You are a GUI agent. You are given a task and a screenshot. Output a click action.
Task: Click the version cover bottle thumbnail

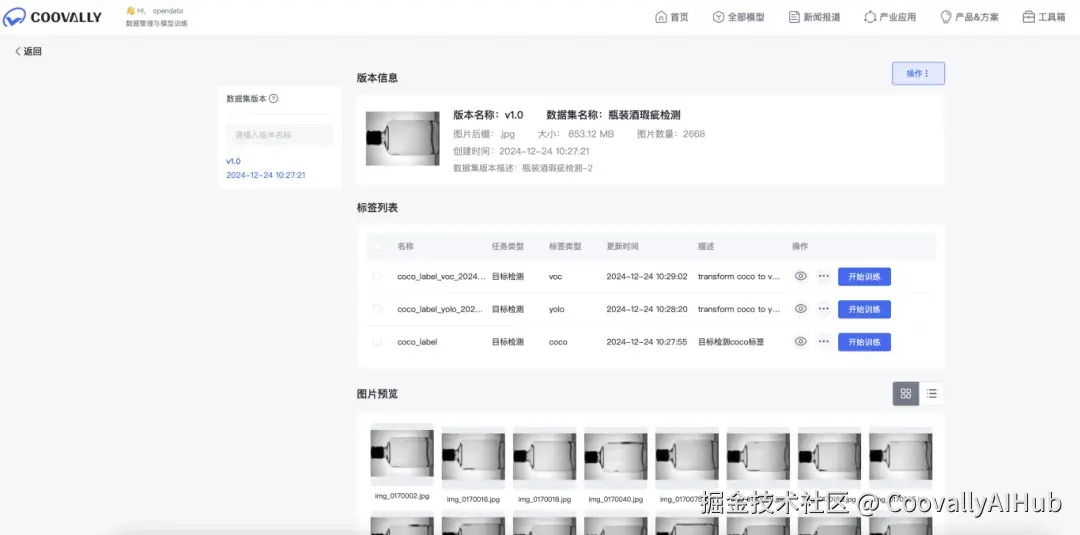pos(402,138)
